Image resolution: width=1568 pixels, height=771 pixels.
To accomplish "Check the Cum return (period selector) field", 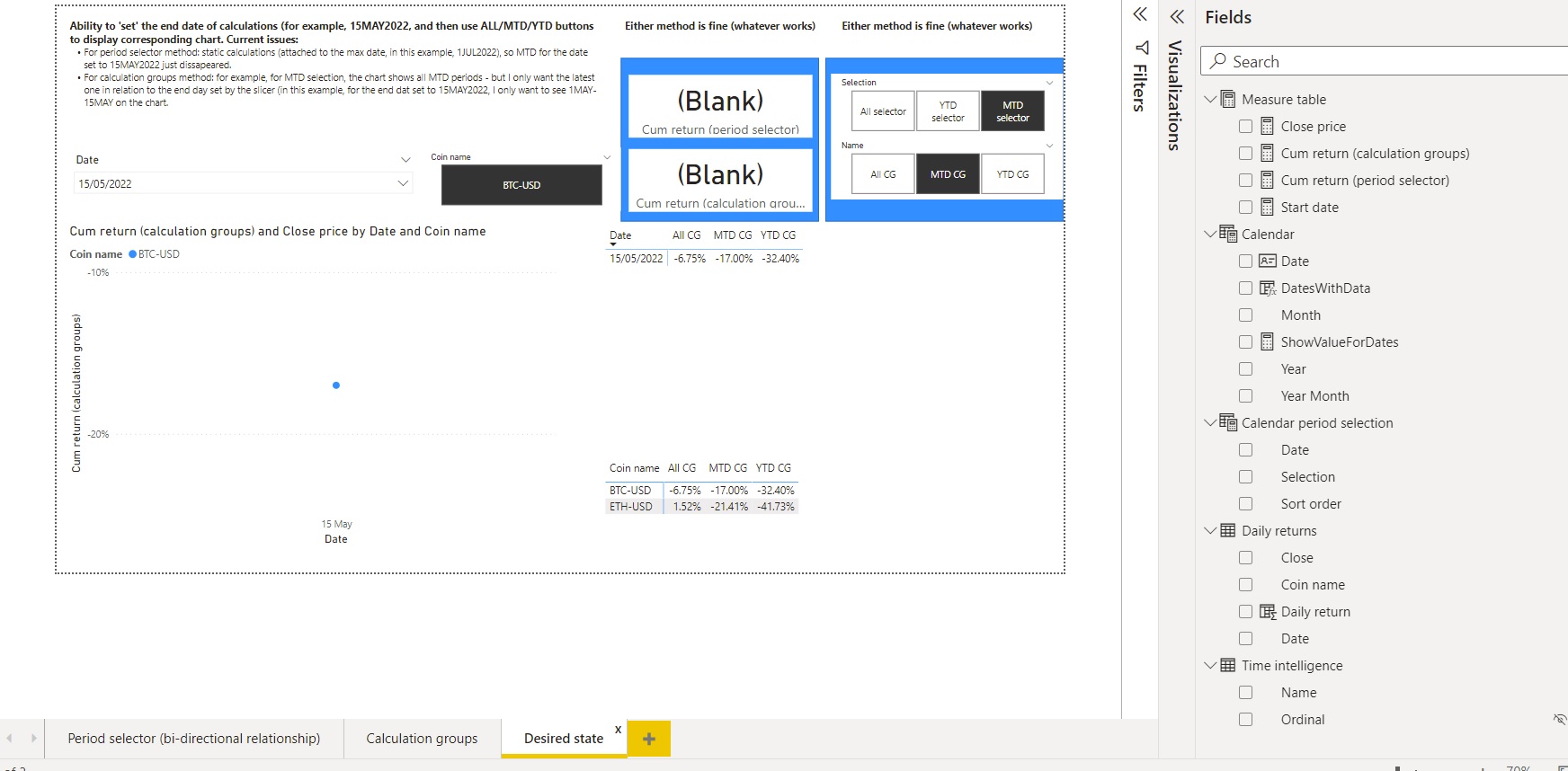I will (1245, 180).
